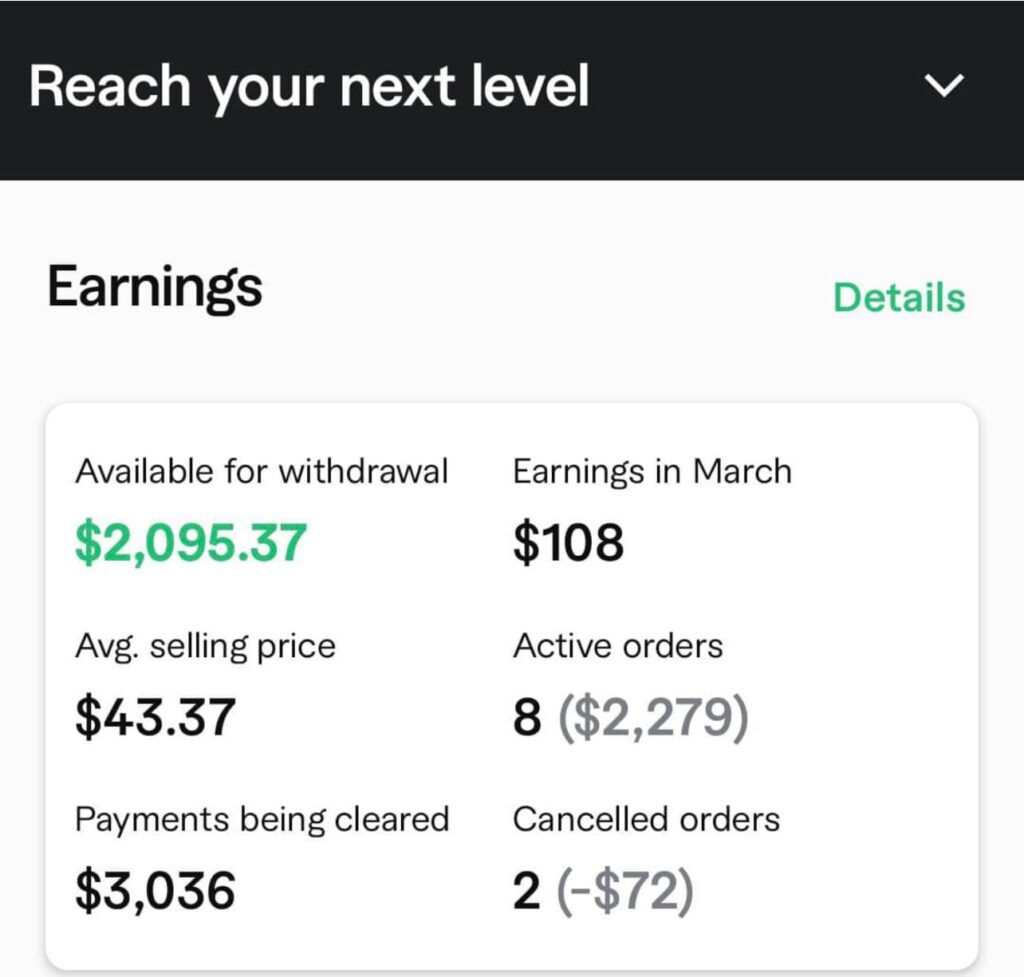Open the "Cancelled orders" label

click(646, 820)
